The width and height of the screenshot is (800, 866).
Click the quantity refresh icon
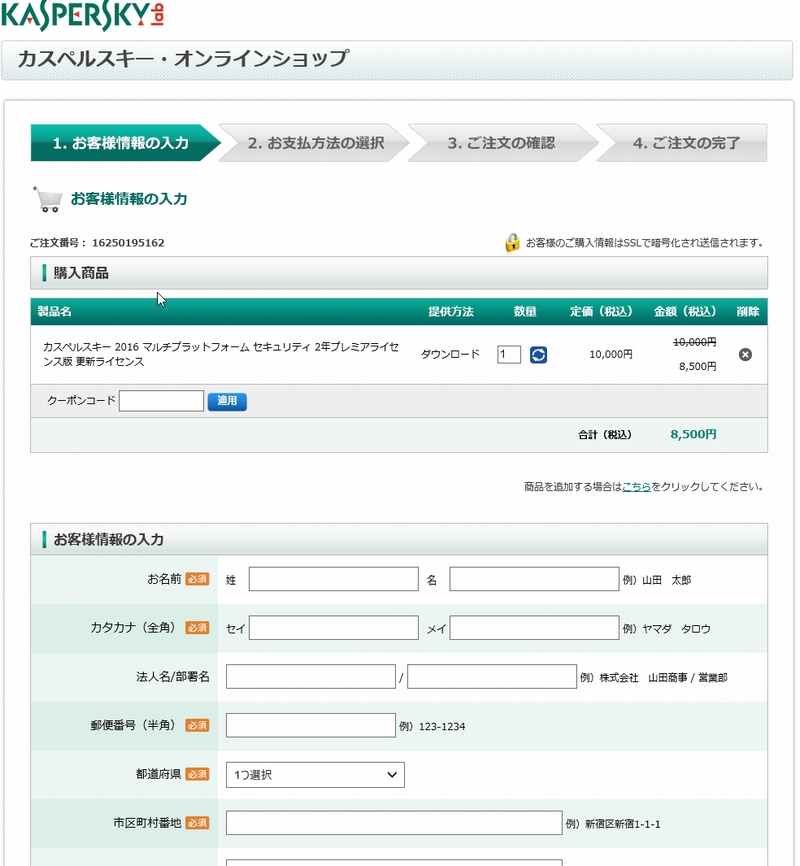(538, 355)
